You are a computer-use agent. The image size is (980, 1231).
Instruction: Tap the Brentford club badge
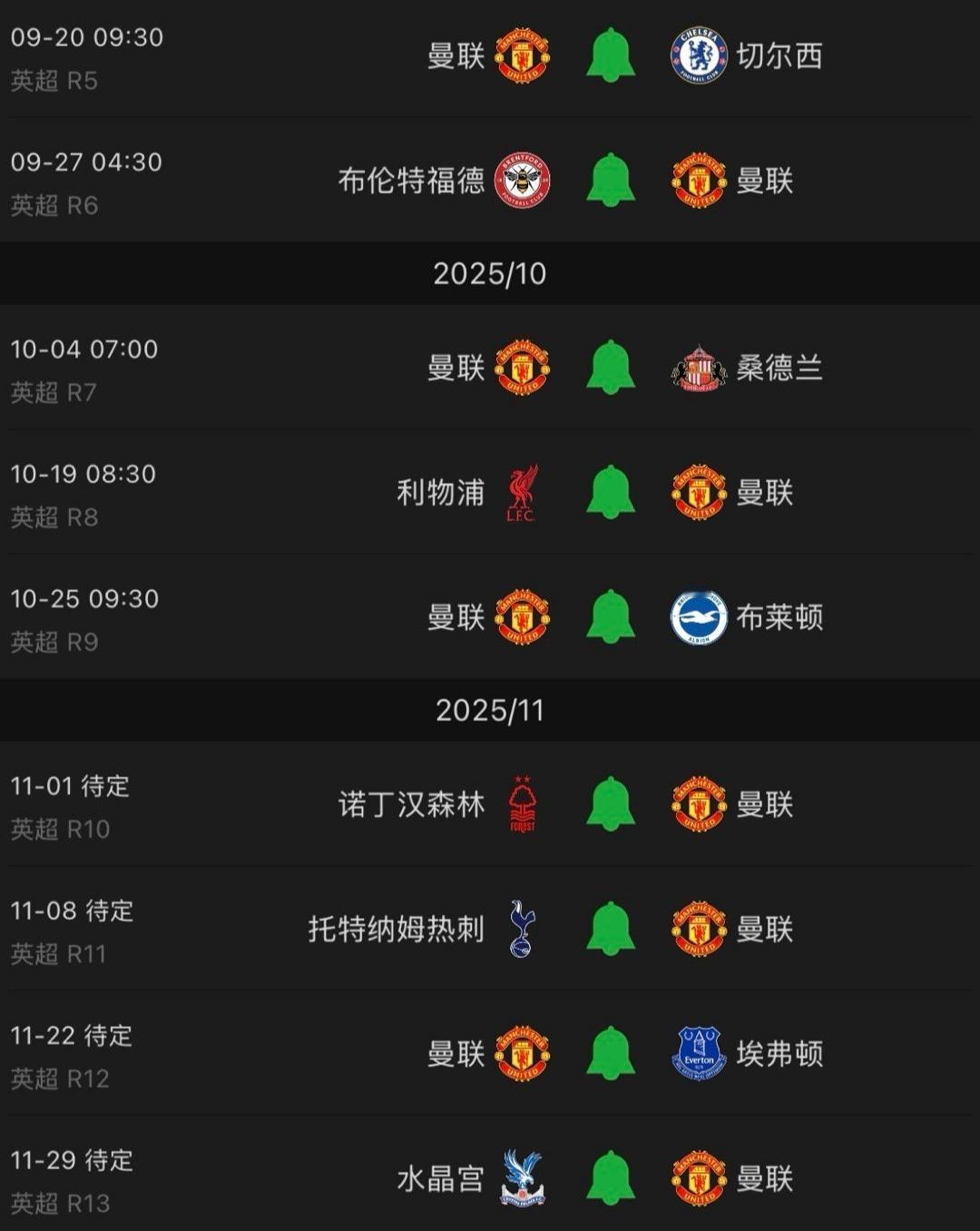pyautogui.click(x=522, y=180)
